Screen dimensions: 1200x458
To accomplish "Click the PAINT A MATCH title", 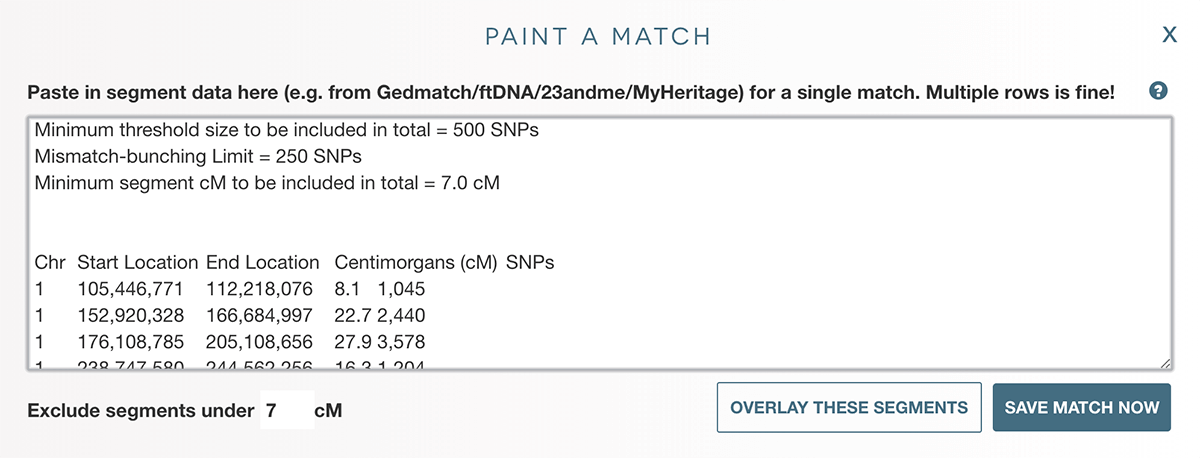I will pos(598,37).
